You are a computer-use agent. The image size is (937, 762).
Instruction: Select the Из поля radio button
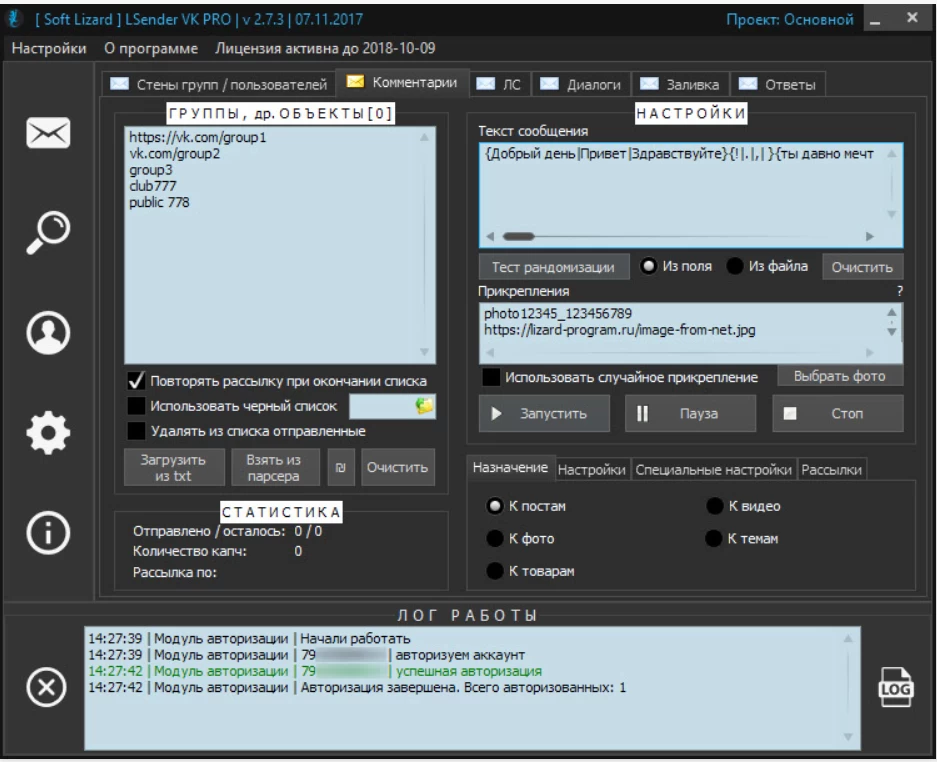(x=648, y=266)
